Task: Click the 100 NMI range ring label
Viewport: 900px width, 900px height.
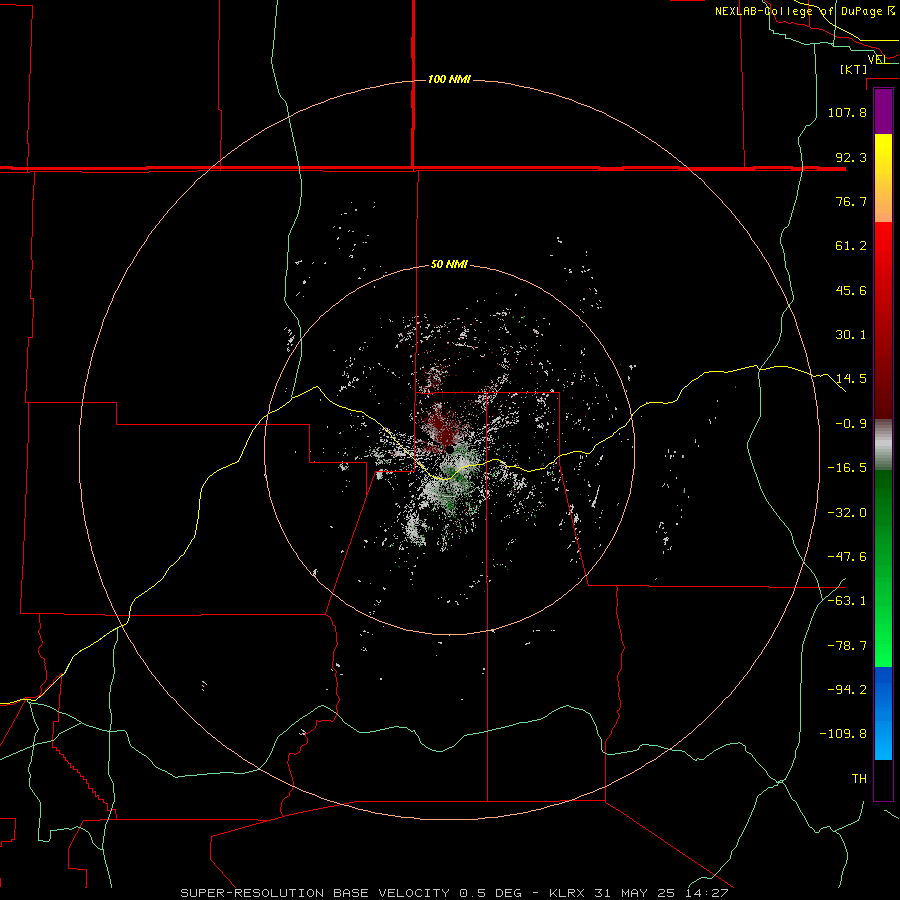Action: coord(449,79)
